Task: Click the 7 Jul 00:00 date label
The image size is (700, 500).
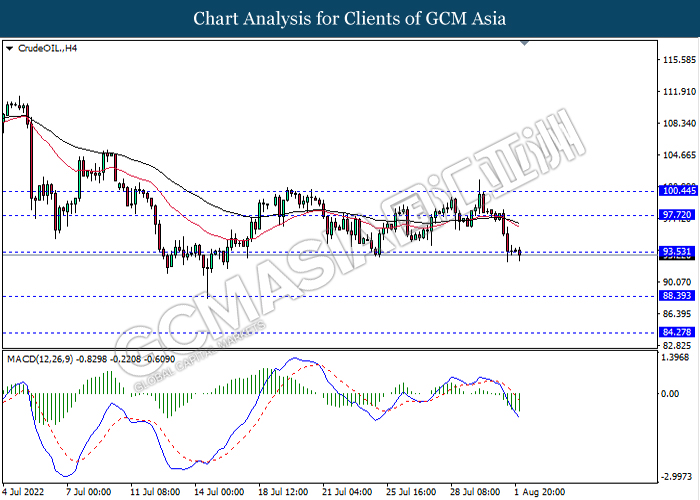Action: (x=89, y=492)
